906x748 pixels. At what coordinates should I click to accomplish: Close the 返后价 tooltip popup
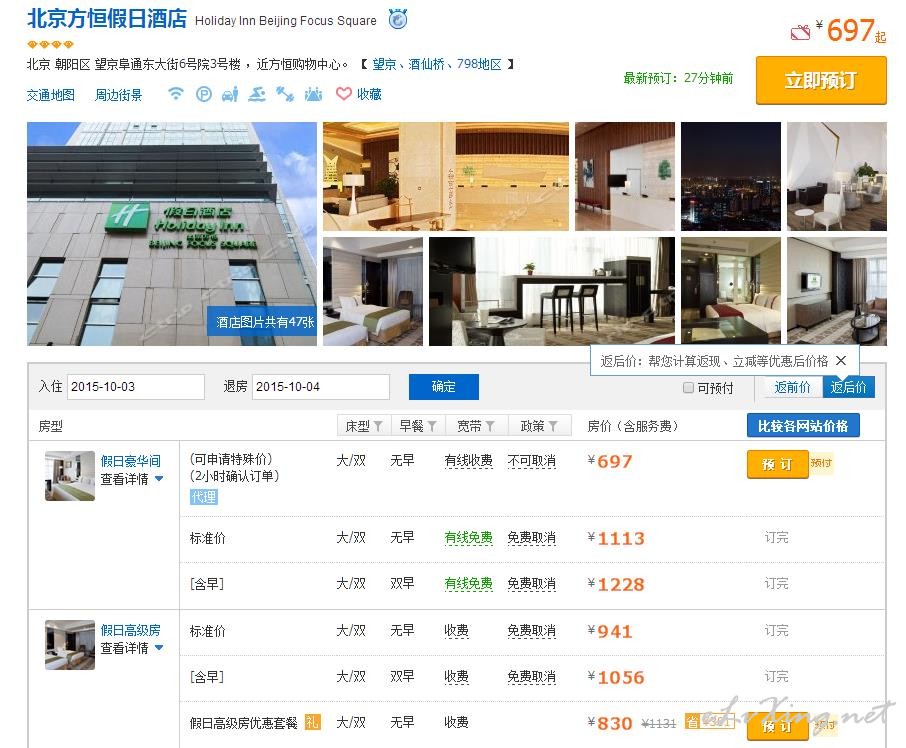click(x=841, y=360)
